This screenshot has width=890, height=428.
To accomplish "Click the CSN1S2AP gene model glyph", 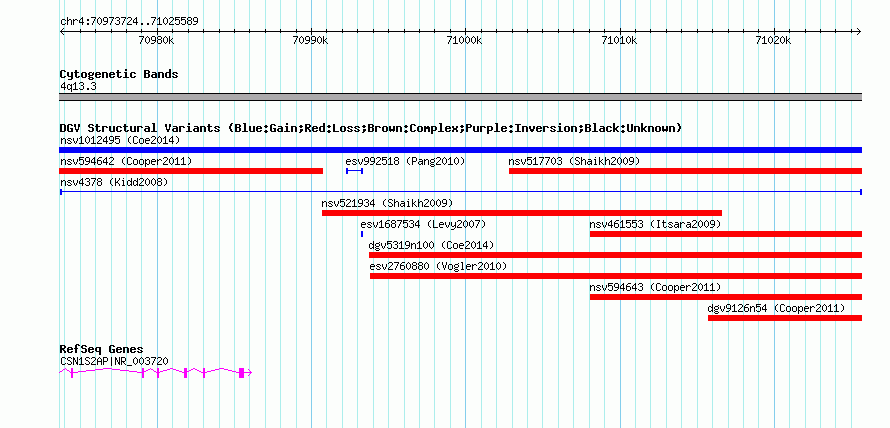I will (x=156, y=372).
